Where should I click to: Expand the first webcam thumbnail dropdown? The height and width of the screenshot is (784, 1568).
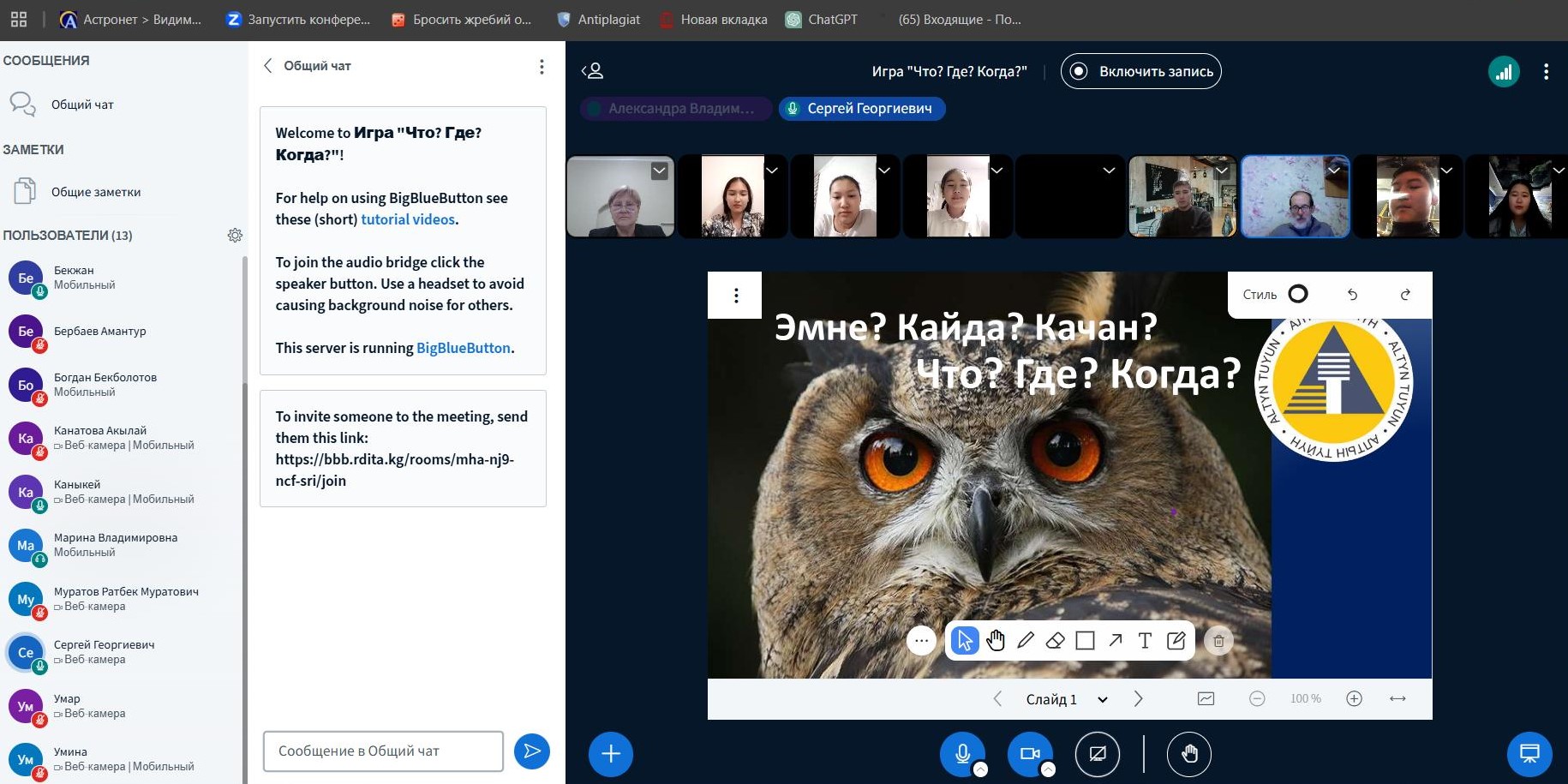pos(659,171)
